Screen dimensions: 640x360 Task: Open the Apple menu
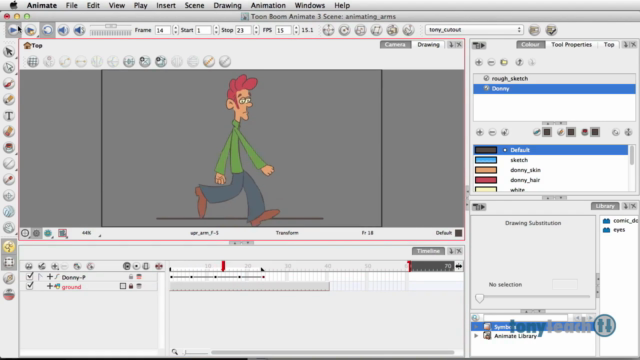(13, 5)
